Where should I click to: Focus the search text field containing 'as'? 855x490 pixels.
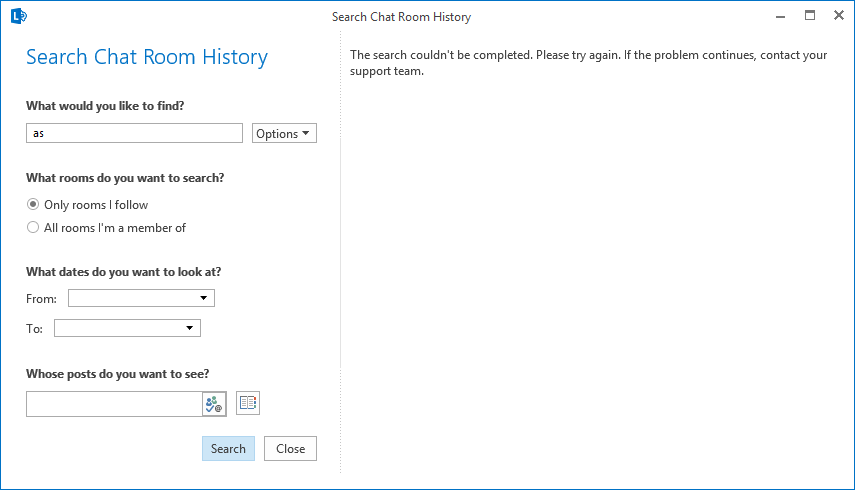pos(134,133)
